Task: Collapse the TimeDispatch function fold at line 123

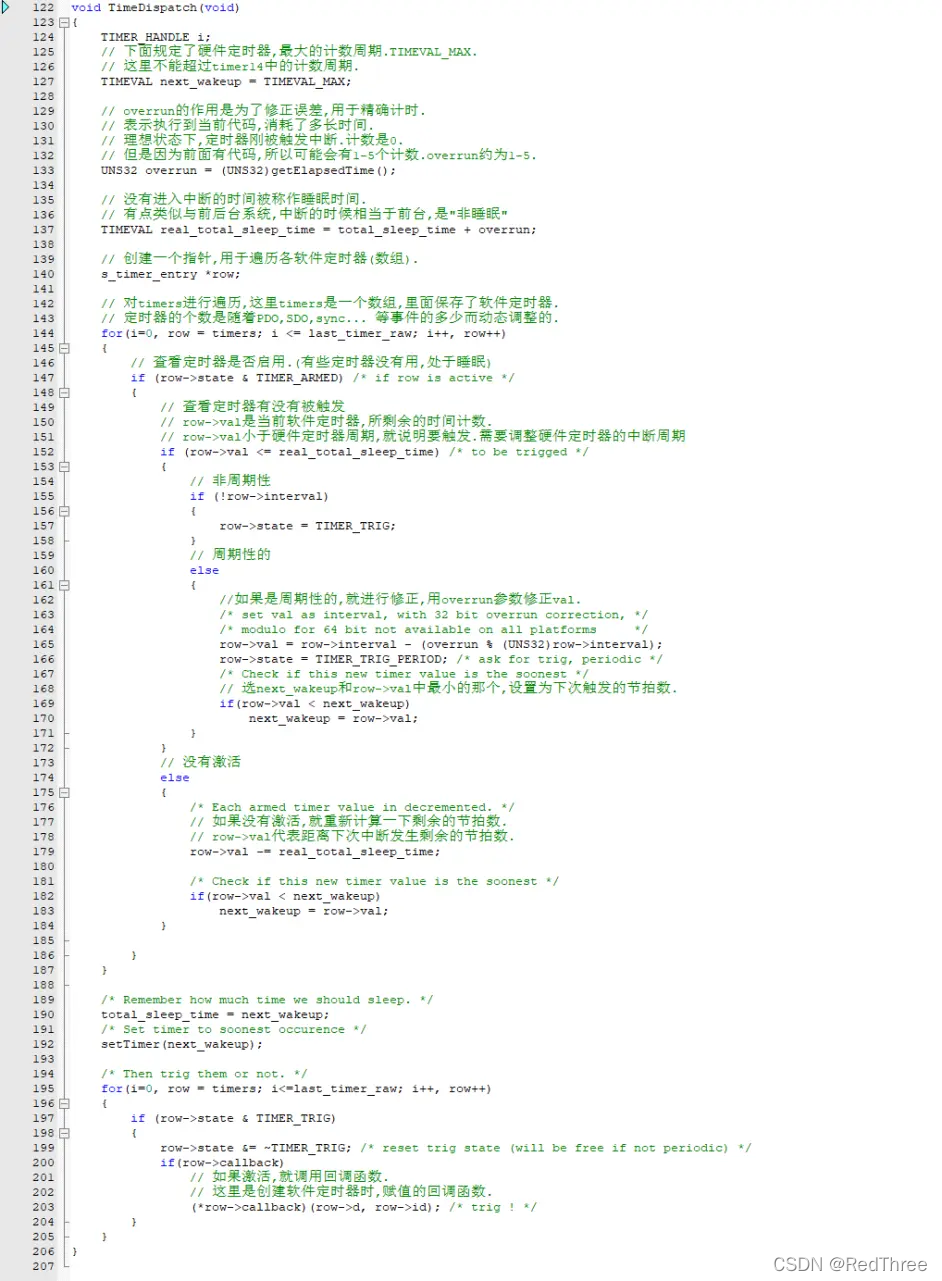Action: [65, 22]
